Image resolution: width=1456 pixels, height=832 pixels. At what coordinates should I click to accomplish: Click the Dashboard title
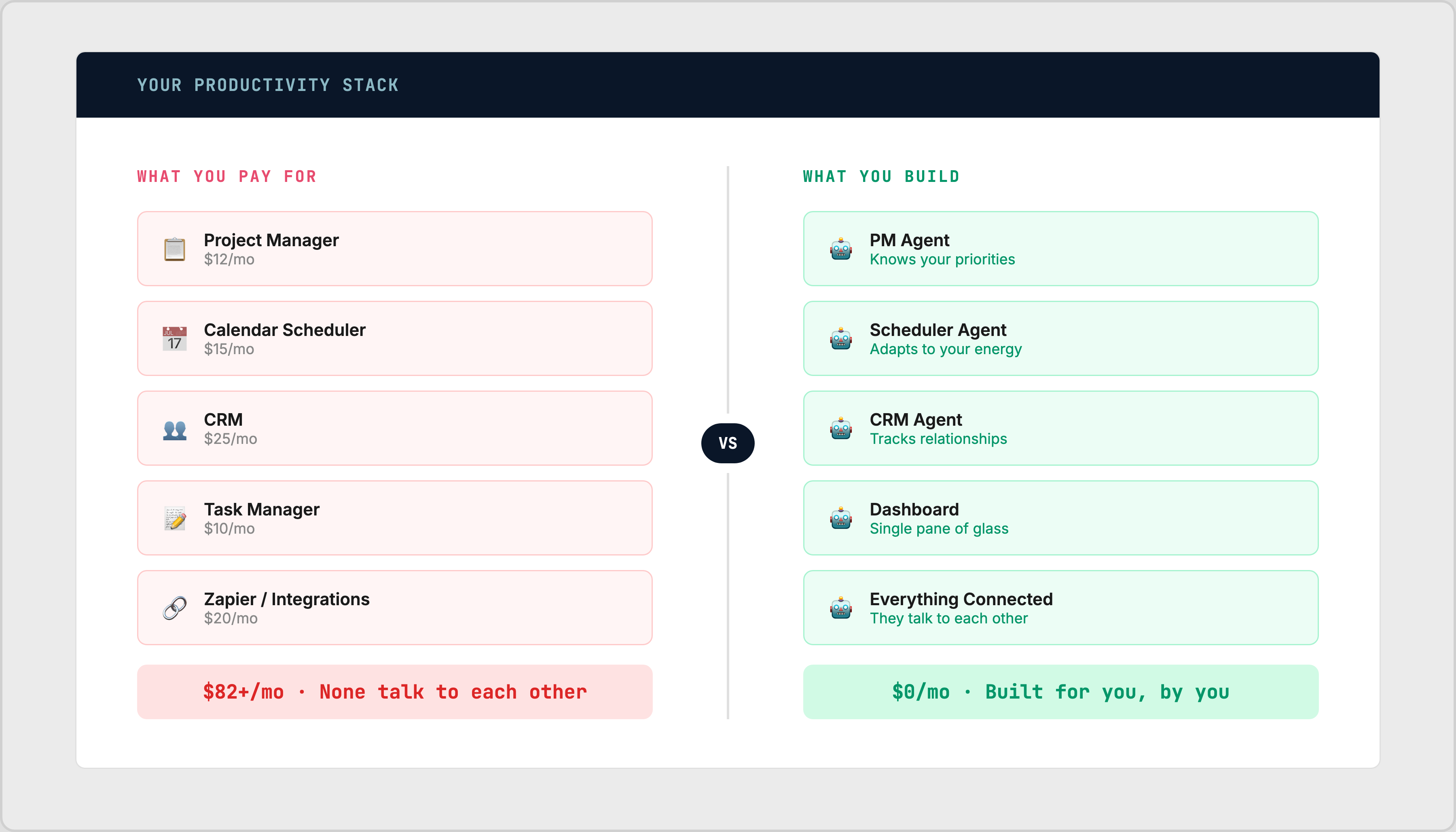click(x=914, y=509)
